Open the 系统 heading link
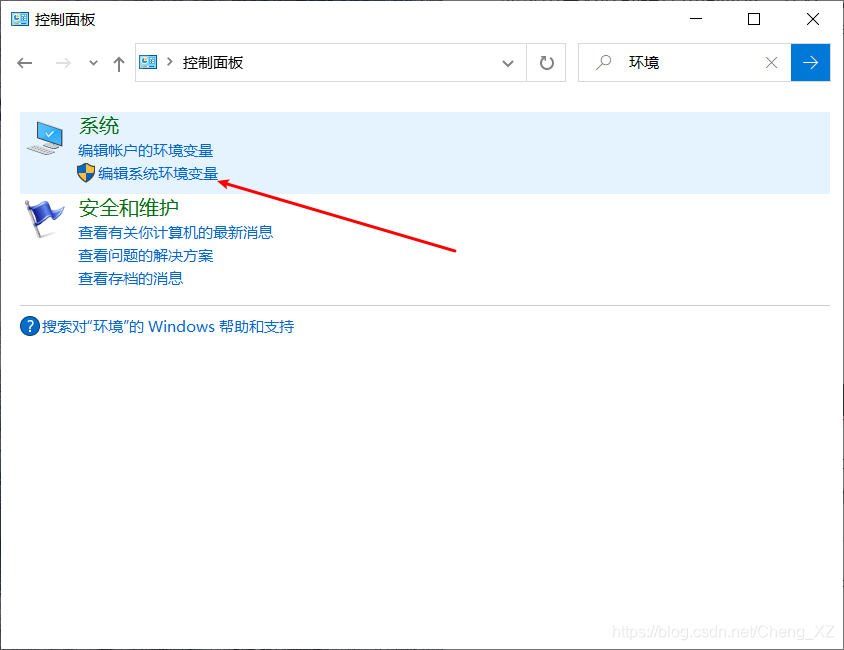This screenshot has height=650, width=844. pyautogui.click(x=99, y=126)
